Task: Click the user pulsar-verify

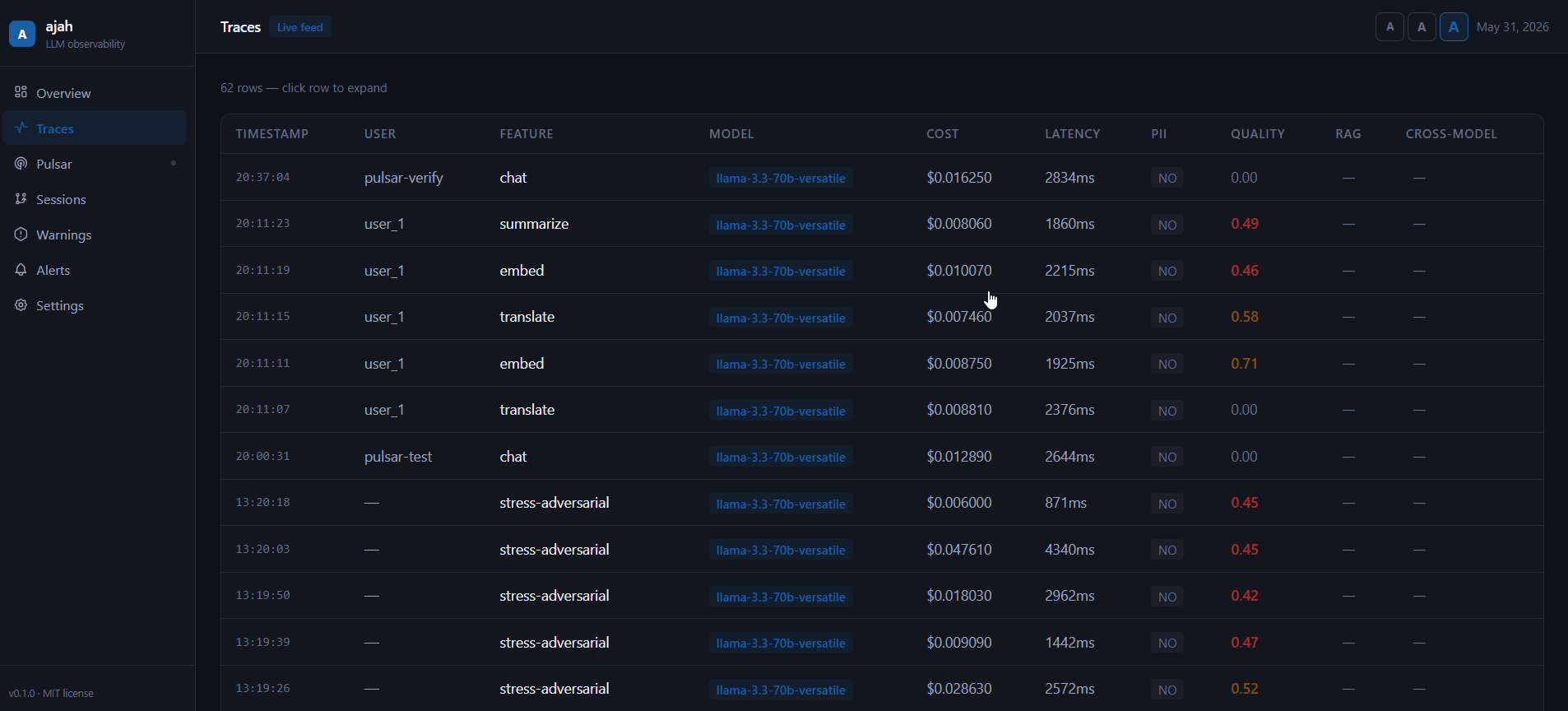Action: coord(404,178)
